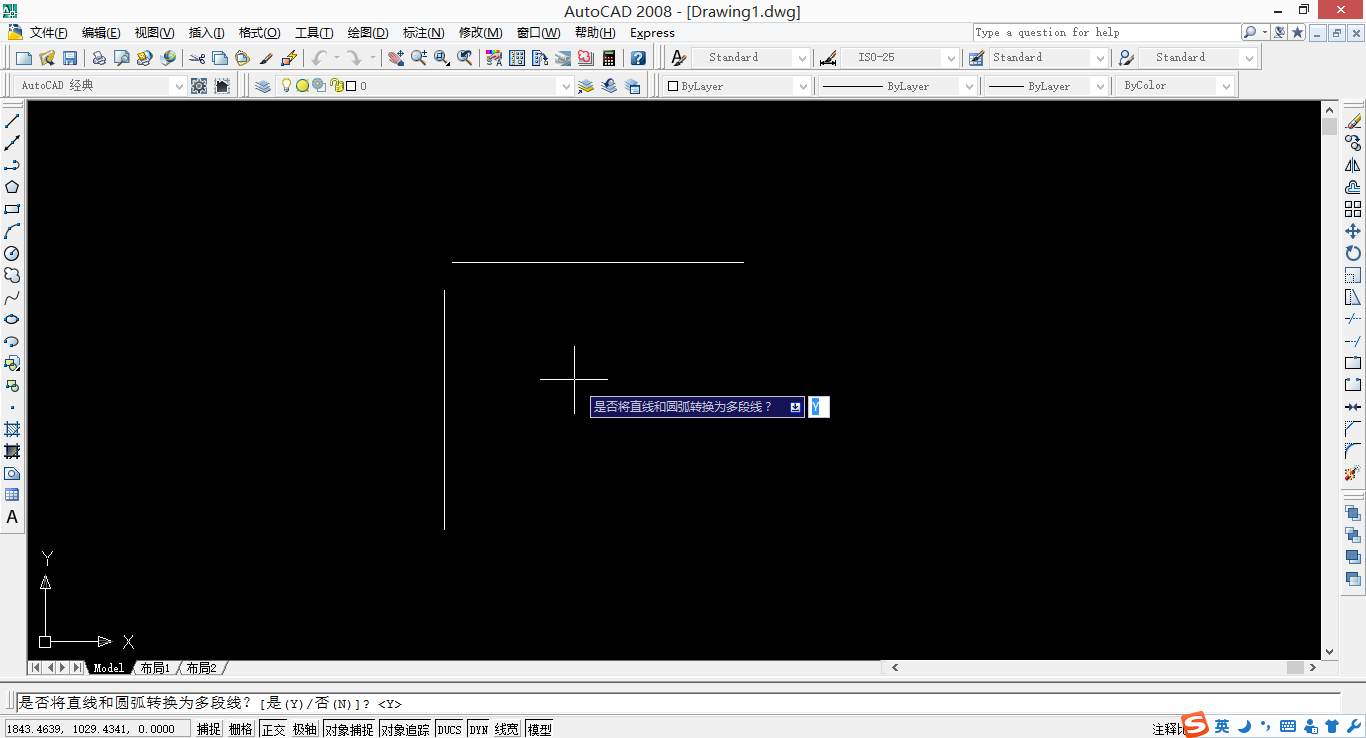Viewport: 1366px width, 738px height.
Task: Open the Help question mark icon
Action: coord(638,58)
